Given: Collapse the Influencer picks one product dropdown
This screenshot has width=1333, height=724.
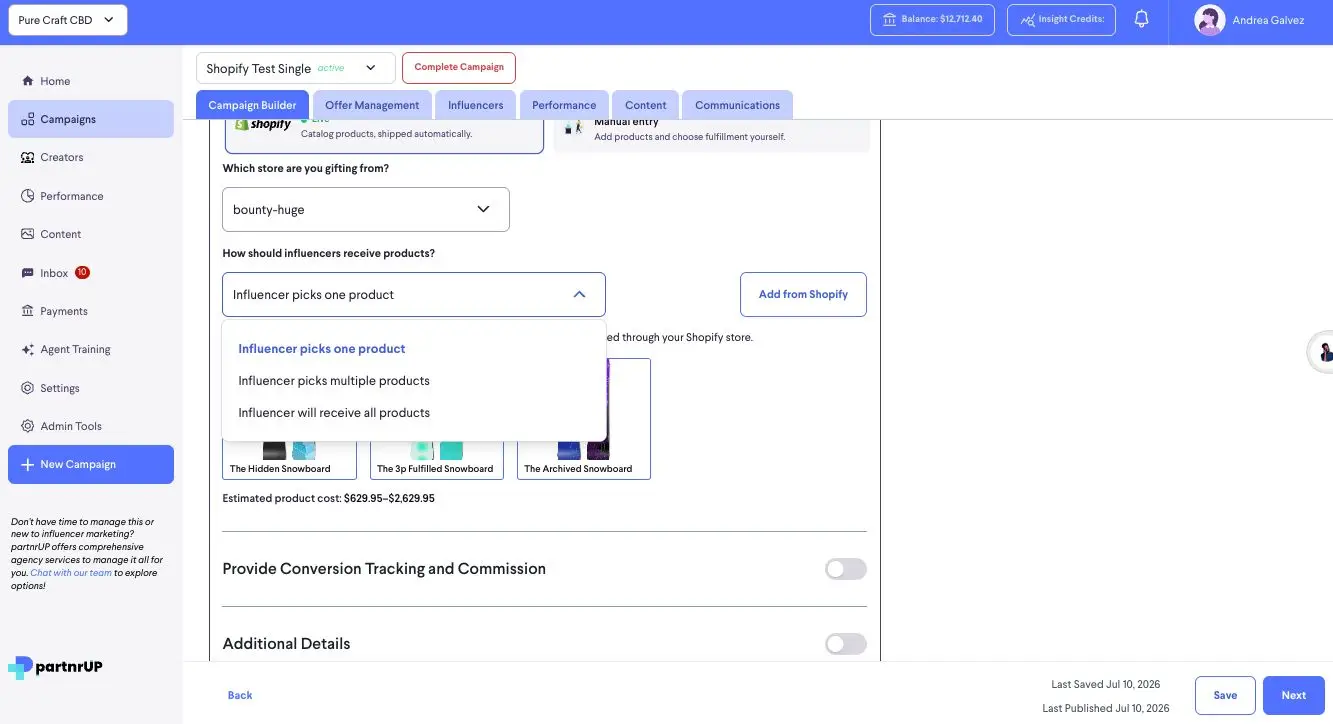Looking at the screenshot, I should (414, 295).
